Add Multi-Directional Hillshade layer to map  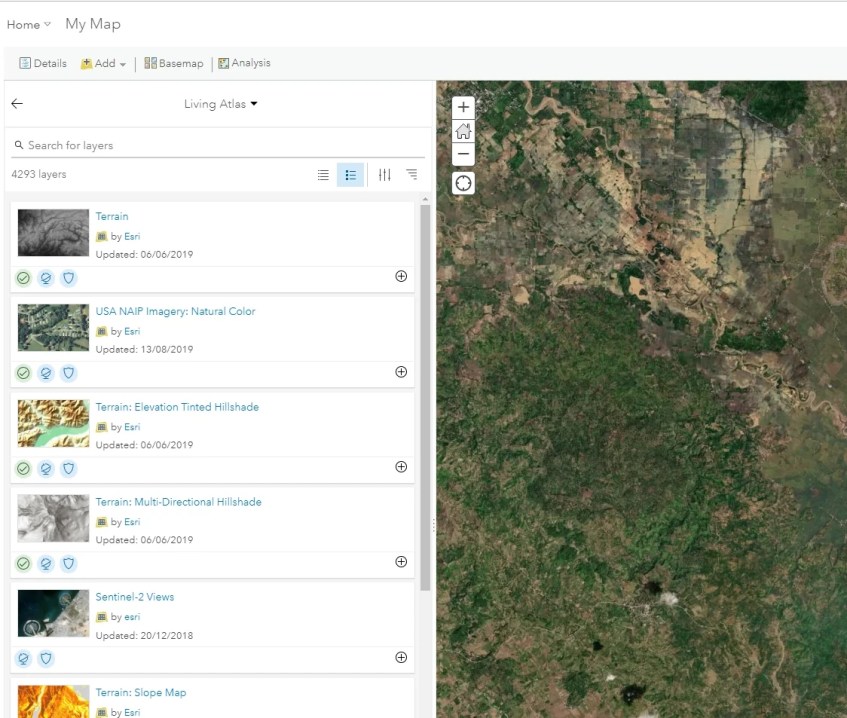tap(401, 562)
